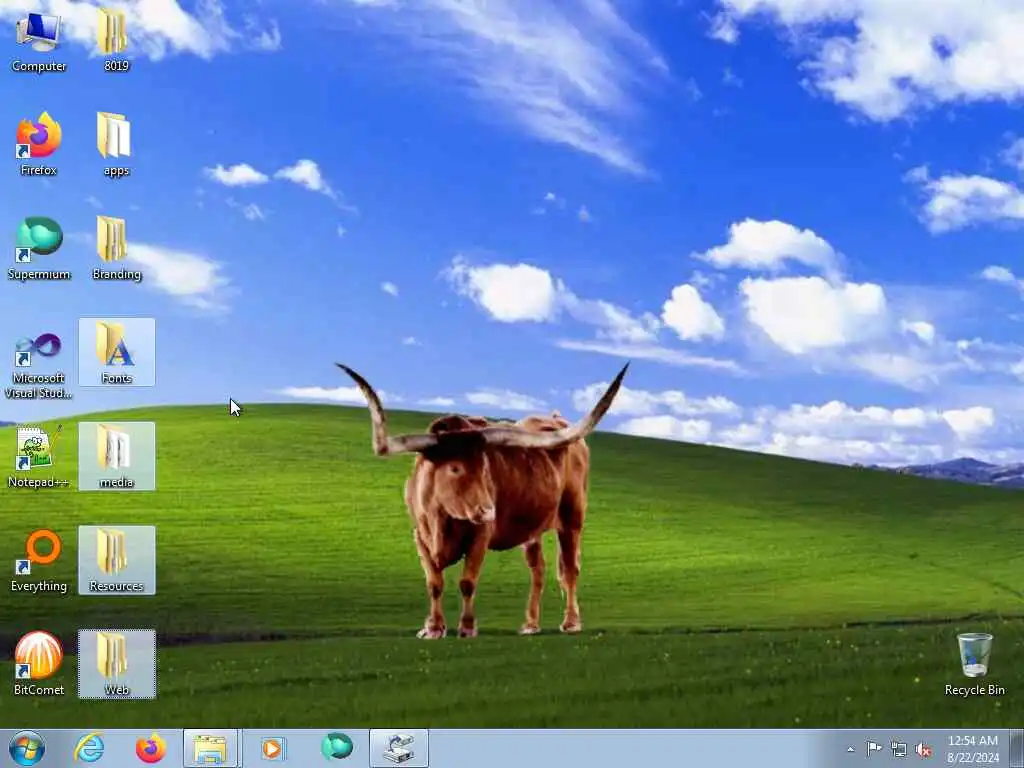Open the Action Center flag icon

pos(874,749)
